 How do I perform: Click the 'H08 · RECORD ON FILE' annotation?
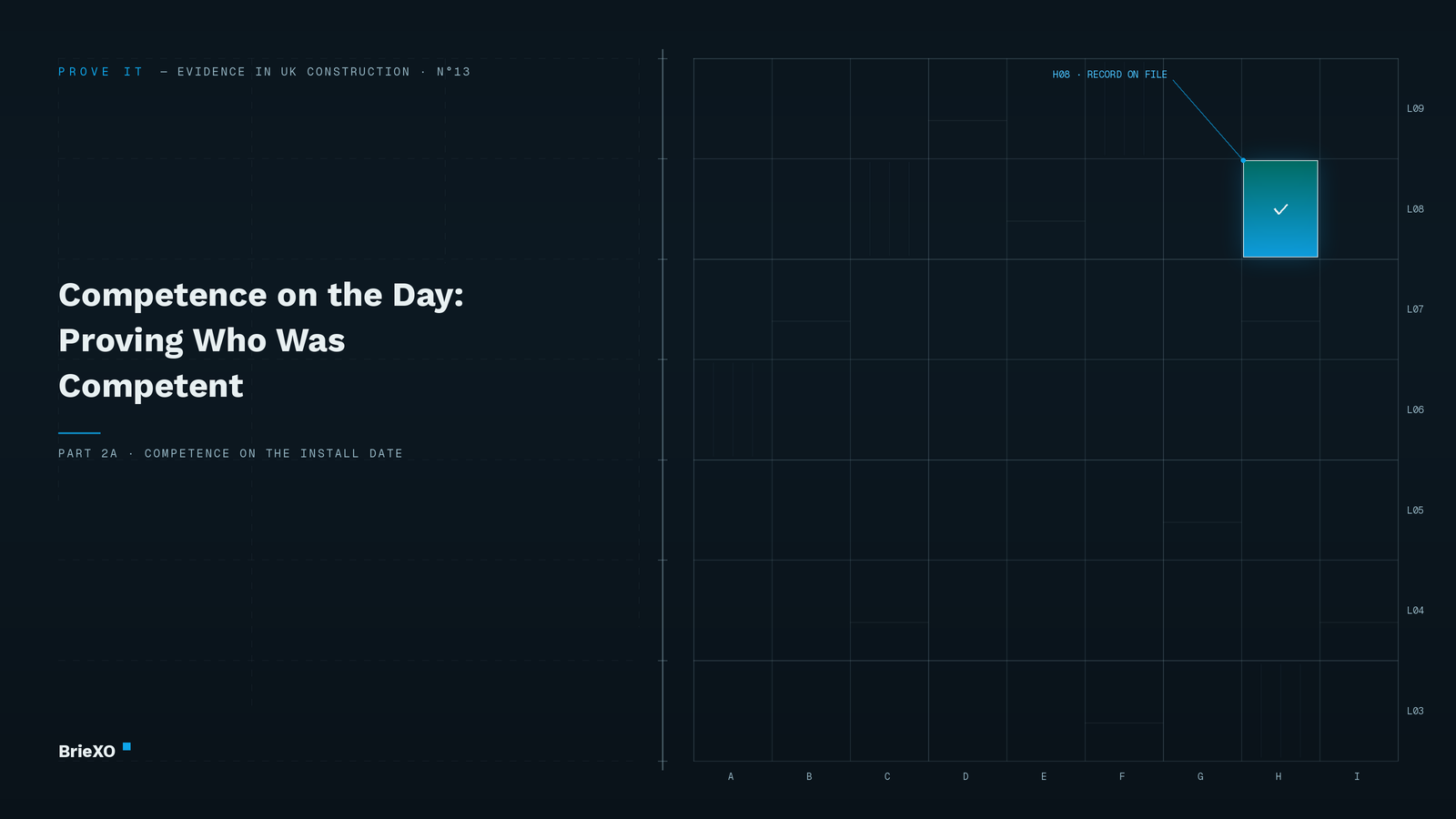tap(1109, 75)
